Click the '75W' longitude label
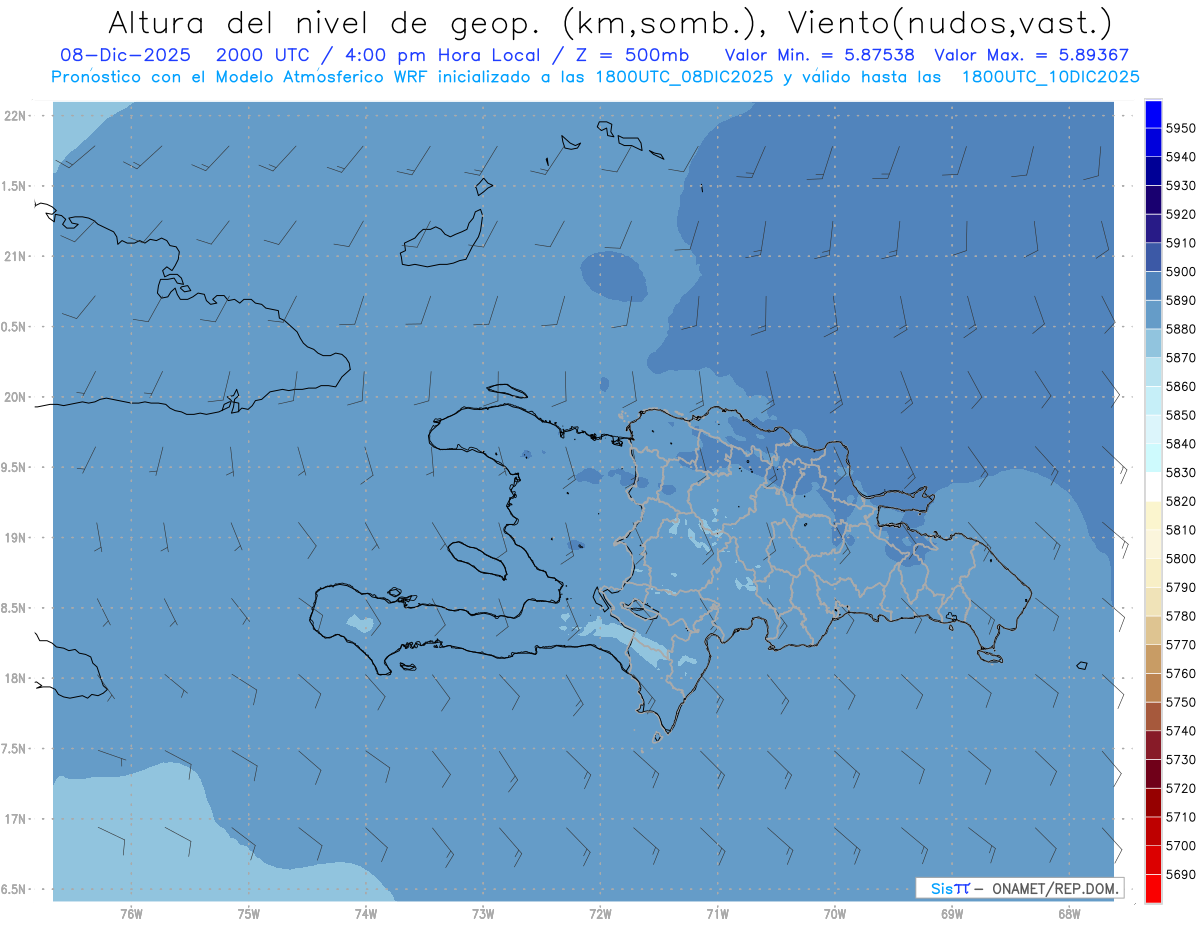 [248, 914]
